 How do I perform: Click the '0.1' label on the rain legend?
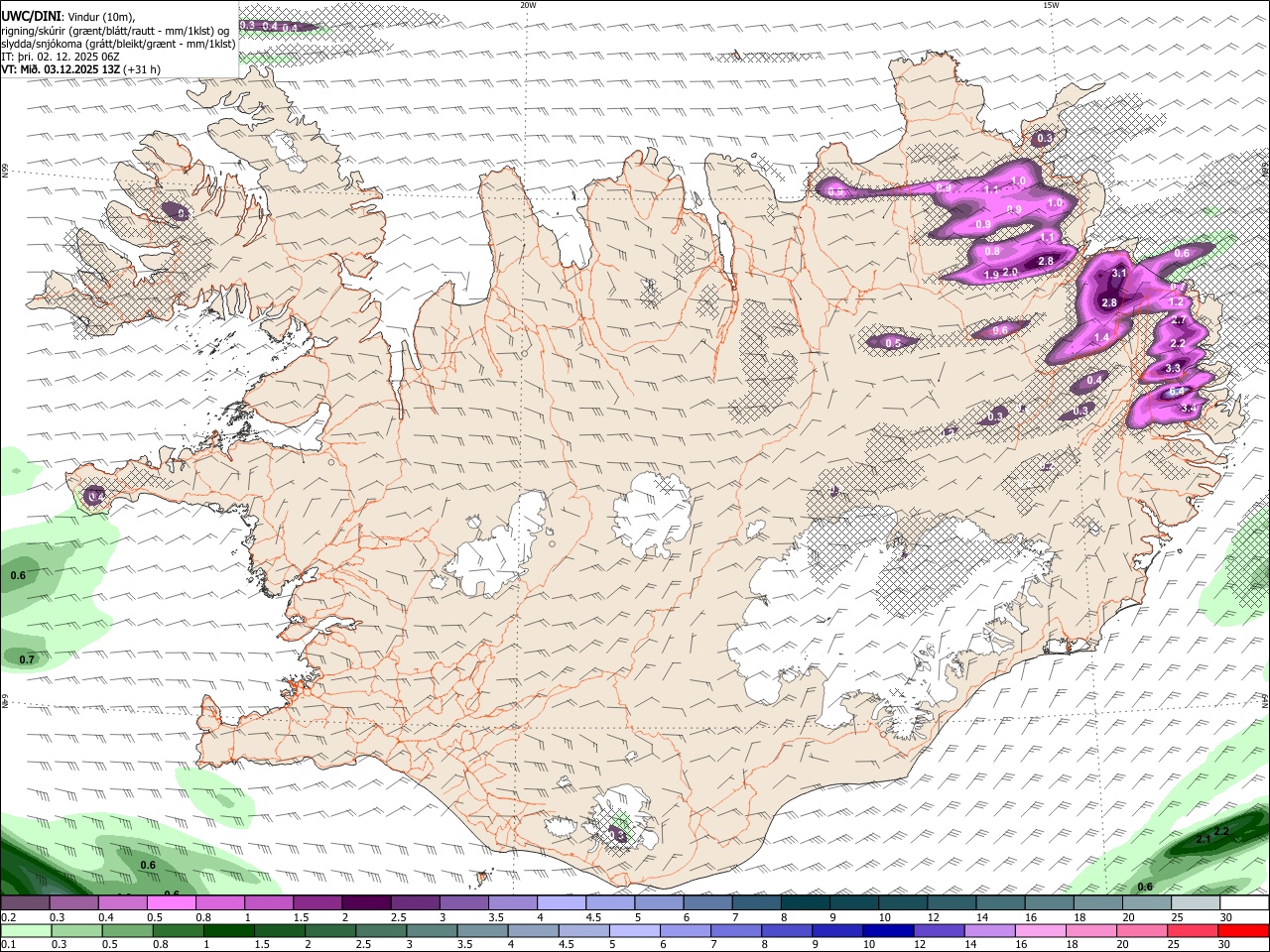point(8,944)
